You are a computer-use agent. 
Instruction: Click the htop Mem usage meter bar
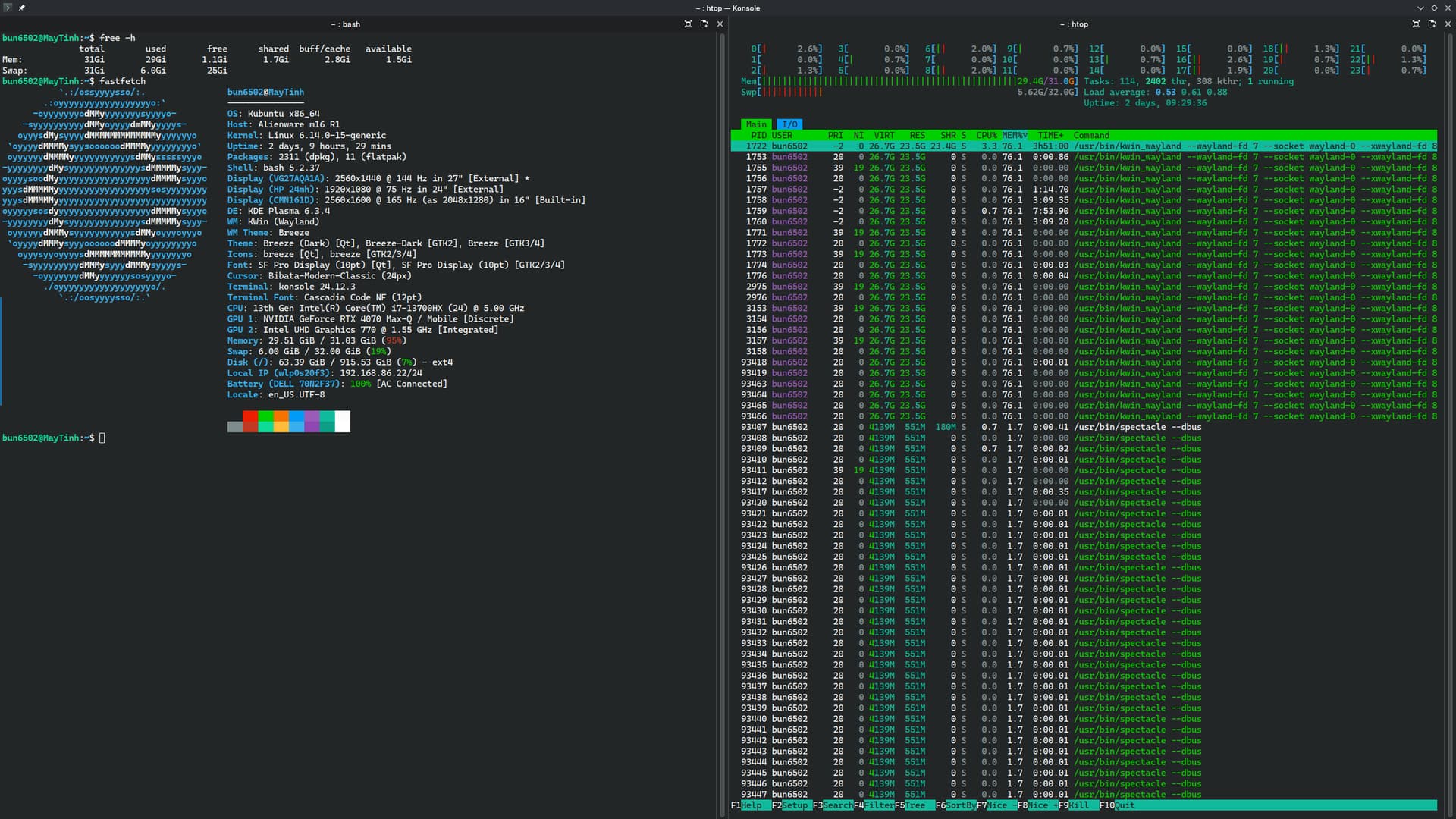[x=909, y=81]
